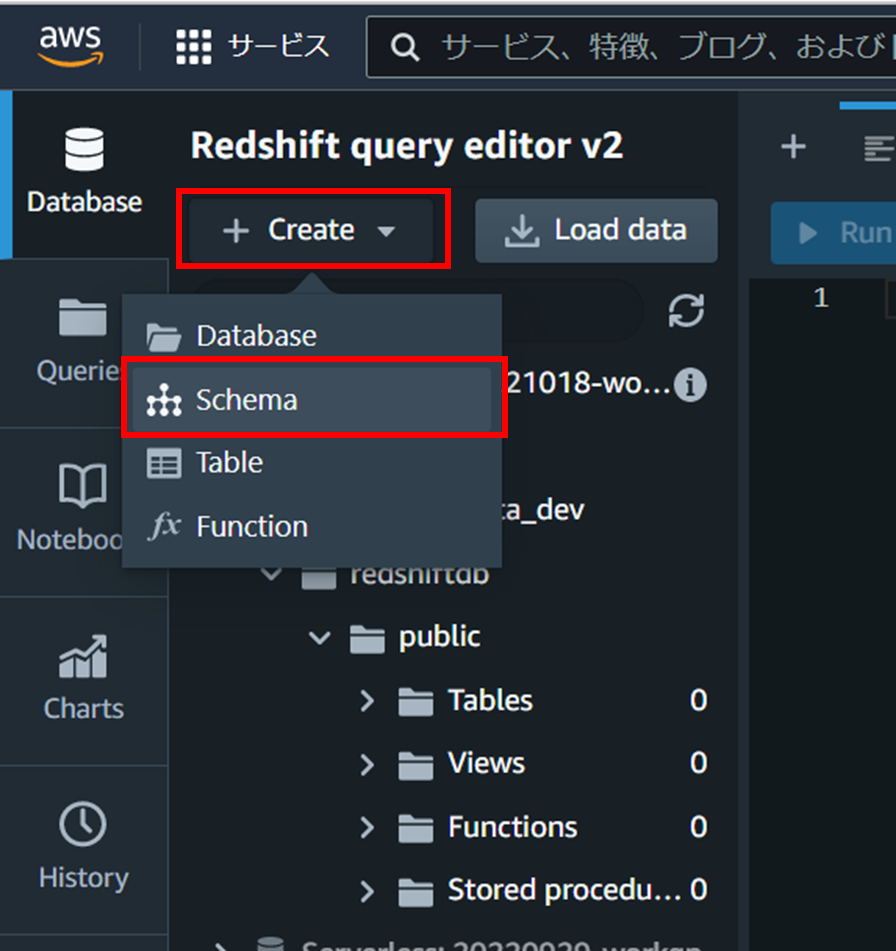The height and width of the screenshot is (951, 896).
Task: Click the Function menu fx icon
Action: point(164,526)
